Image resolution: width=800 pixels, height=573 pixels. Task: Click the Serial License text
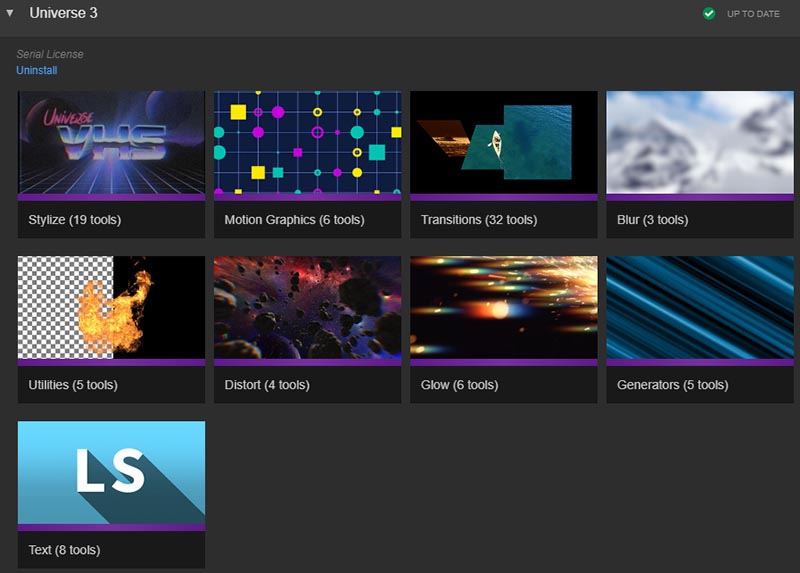click(49, 54)
